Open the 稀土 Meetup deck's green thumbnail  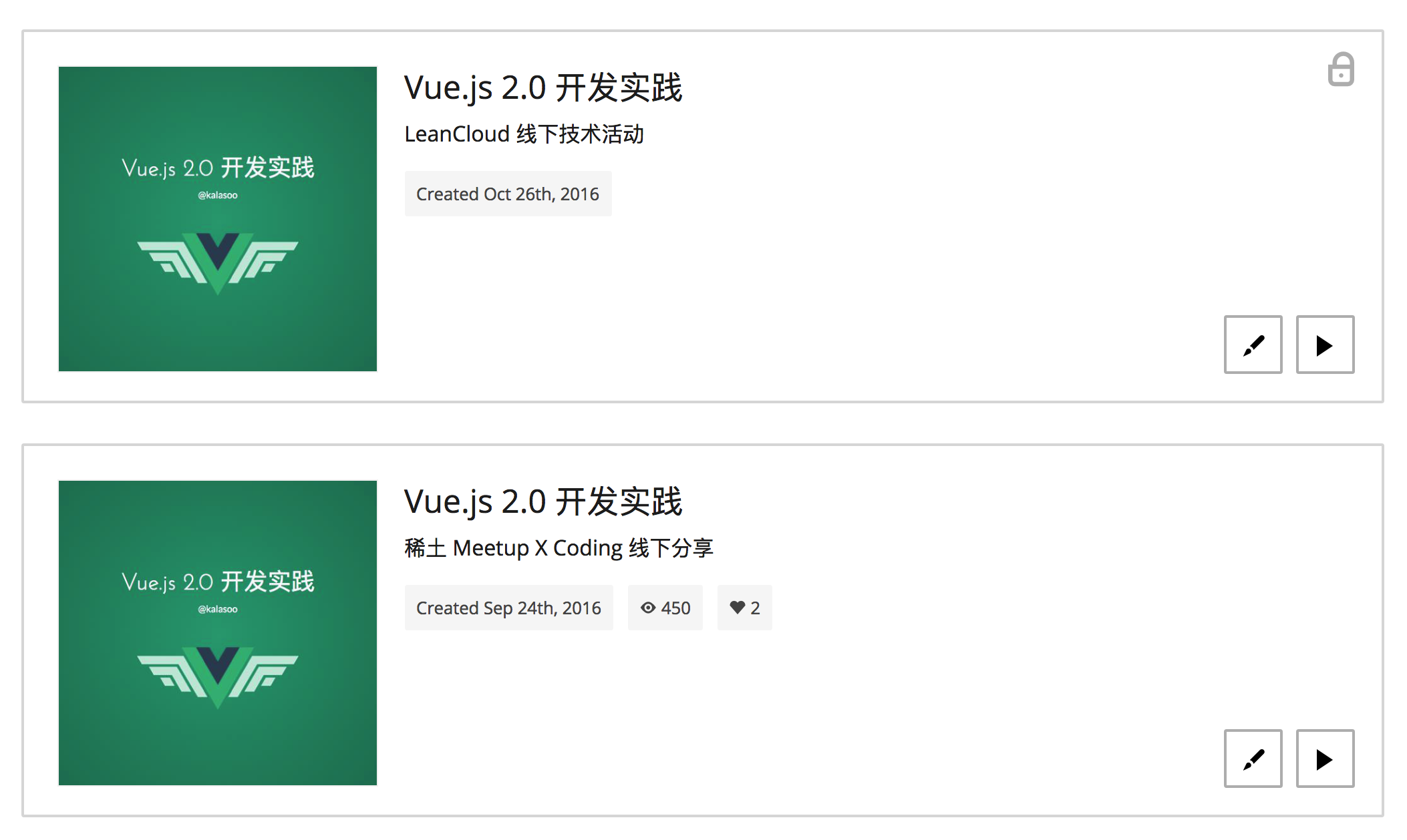coord(218,633)
